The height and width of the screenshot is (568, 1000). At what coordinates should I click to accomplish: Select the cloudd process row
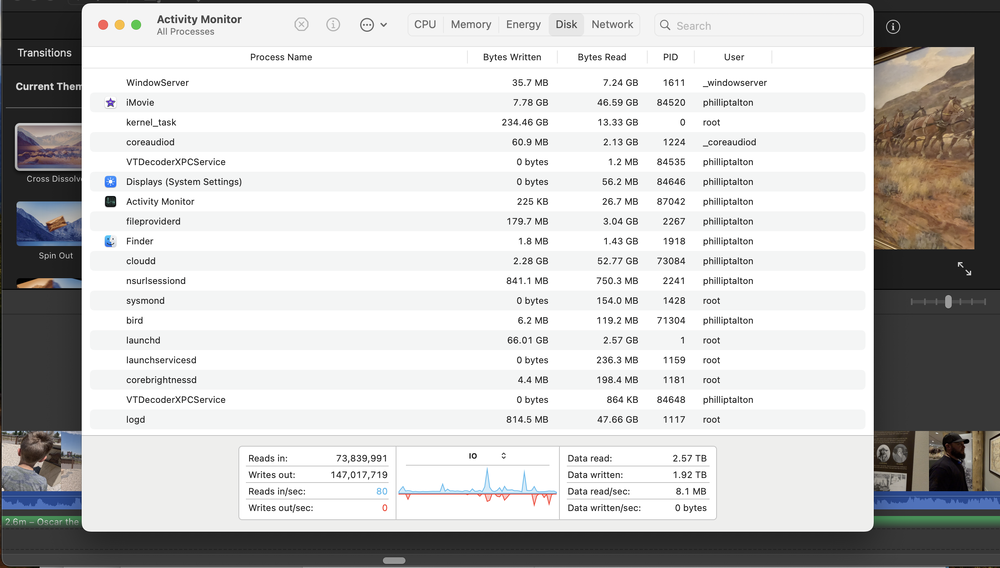pyautogui.click(x=478, y=261)
